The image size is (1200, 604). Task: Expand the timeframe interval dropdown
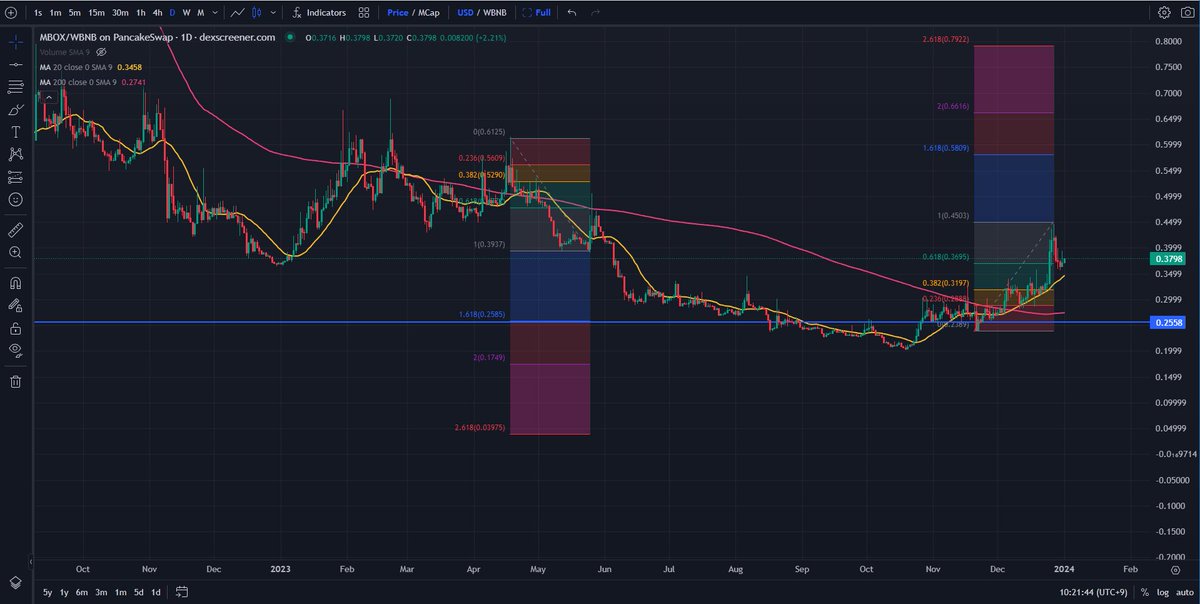point(217,13)
